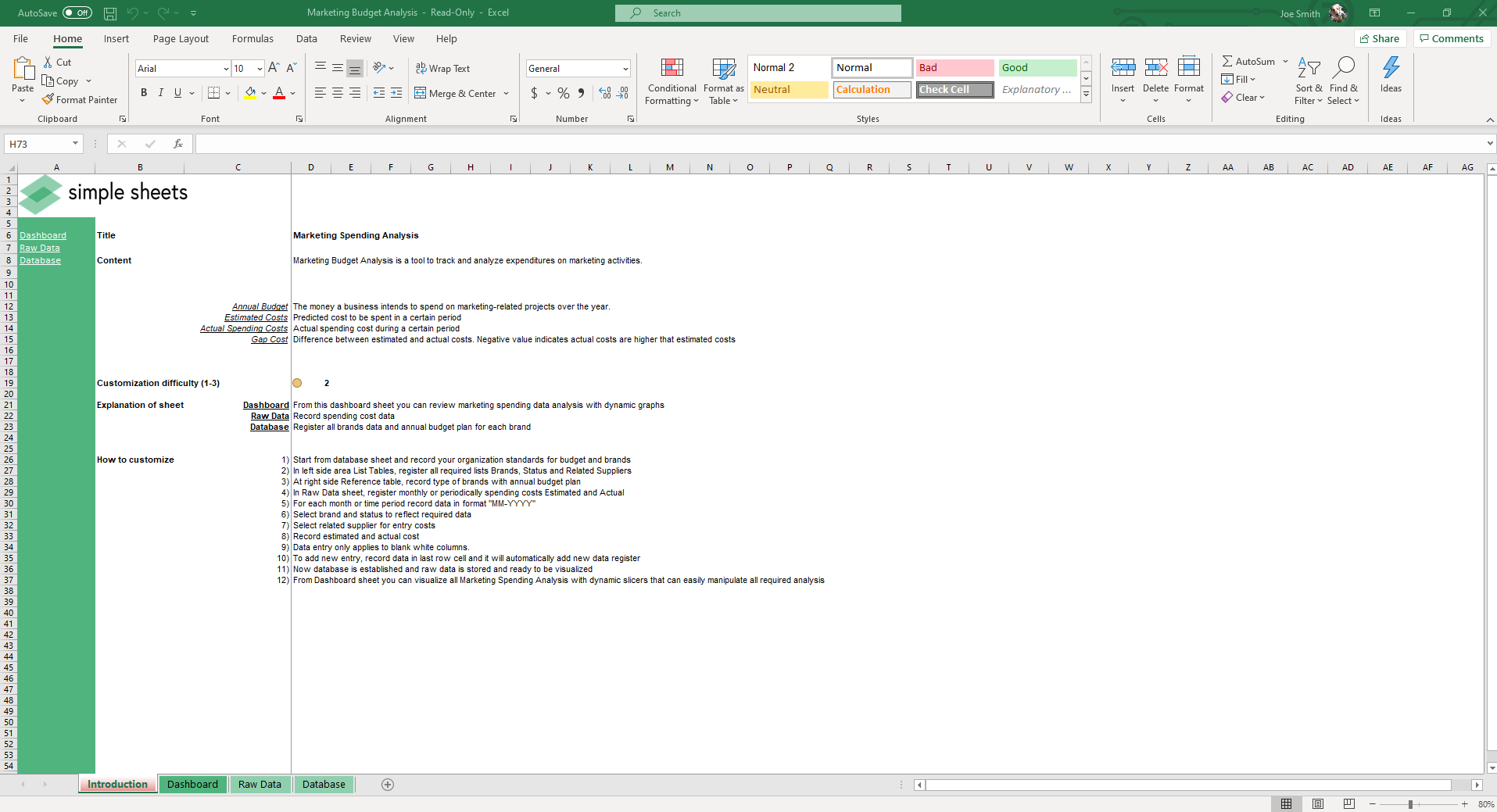
Task: Open the AutoSum dropdown arrow
Action: pyautogui.click(x=1285, y=61)
